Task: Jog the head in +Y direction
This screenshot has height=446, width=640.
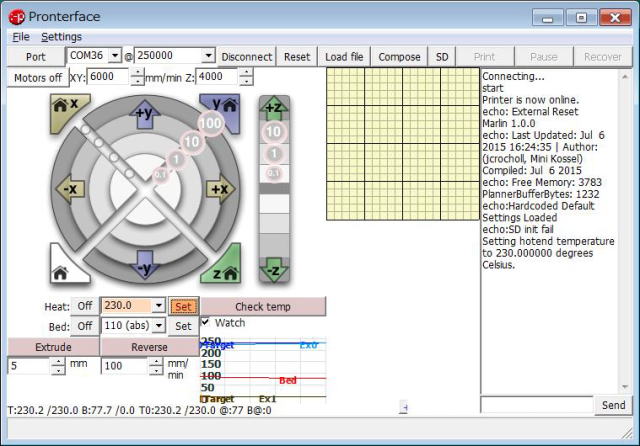Action: (145, 113)
